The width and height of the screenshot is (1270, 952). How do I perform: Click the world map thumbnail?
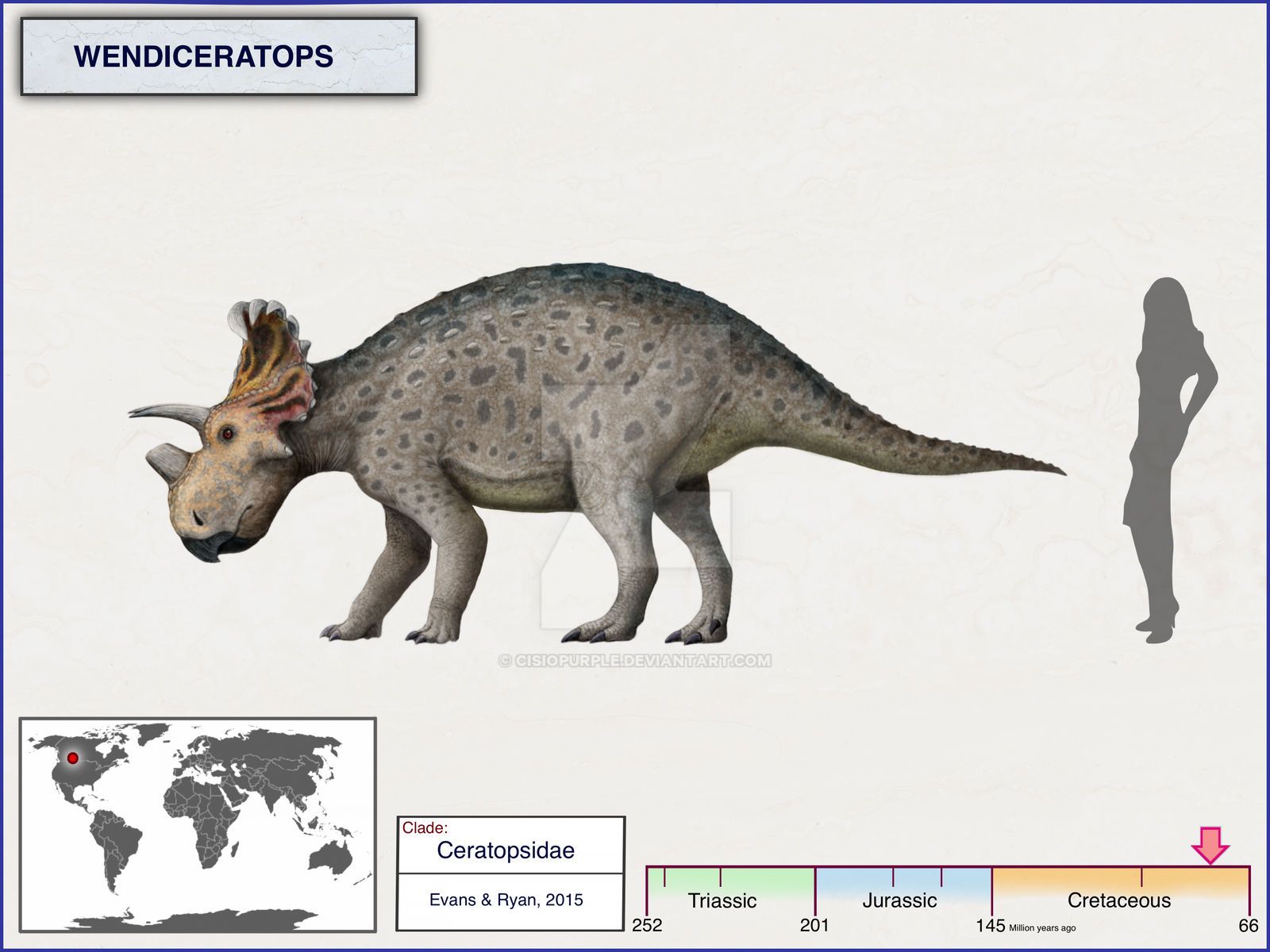tap(198, 824)
